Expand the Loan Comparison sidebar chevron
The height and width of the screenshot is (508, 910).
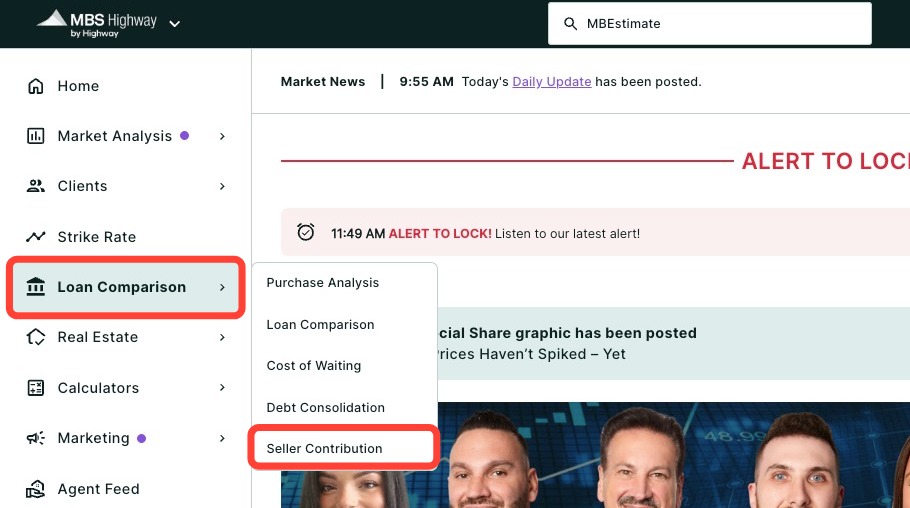222,287
